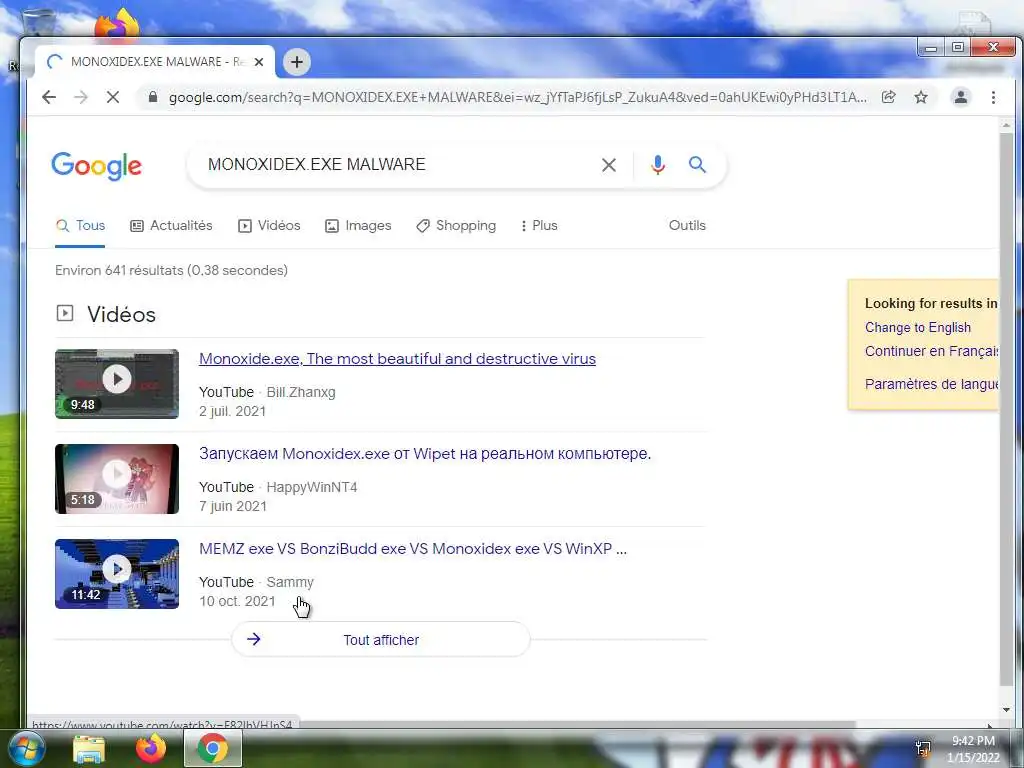Launch Firefox from the taskbar
Image resolution: width=1024 pixels, height=768 pixels.
pos(151,748)
